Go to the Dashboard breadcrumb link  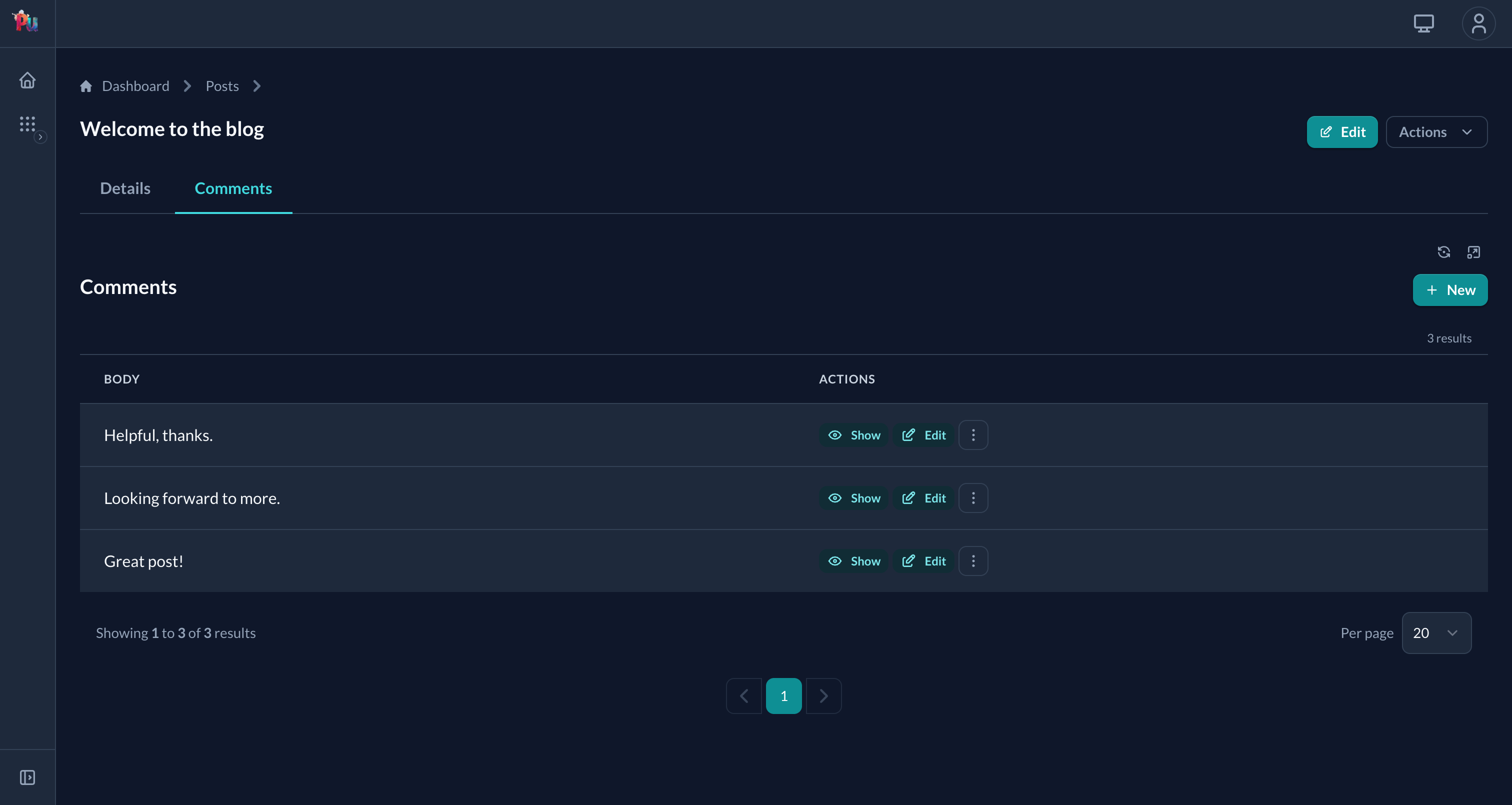click(135, 86)
